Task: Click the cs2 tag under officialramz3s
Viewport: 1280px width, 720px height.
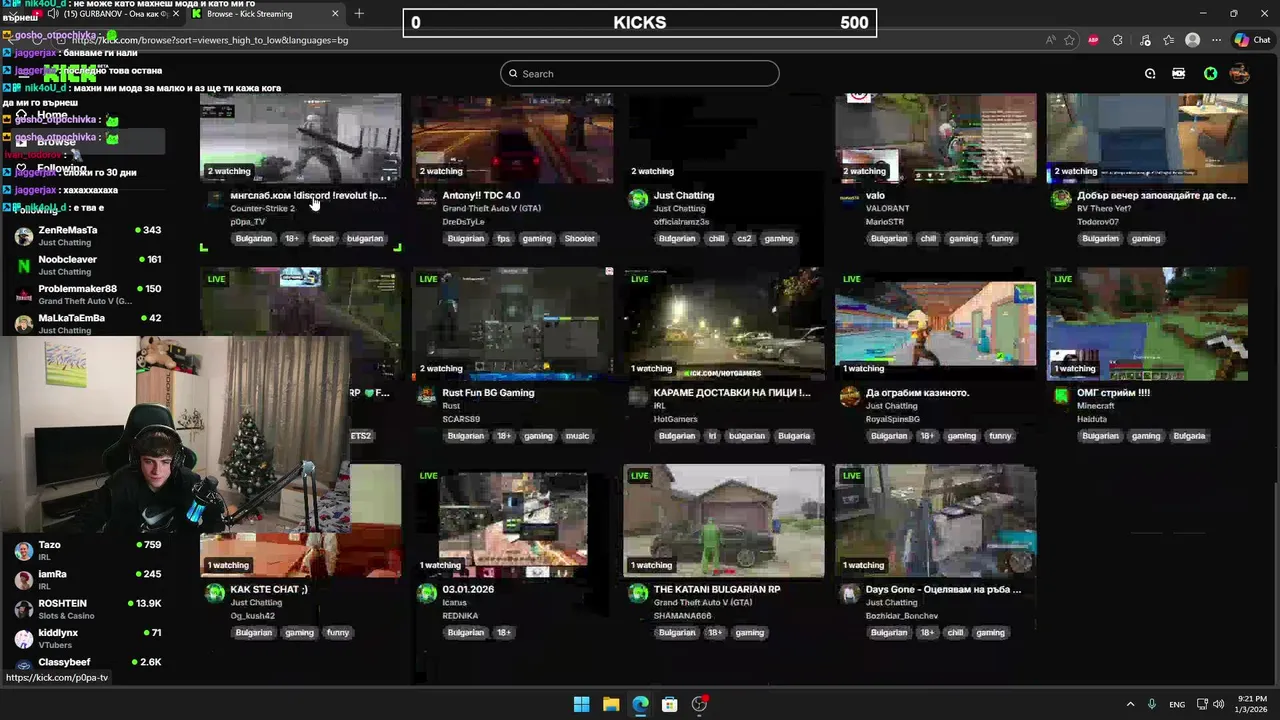Action: point(744,238)
